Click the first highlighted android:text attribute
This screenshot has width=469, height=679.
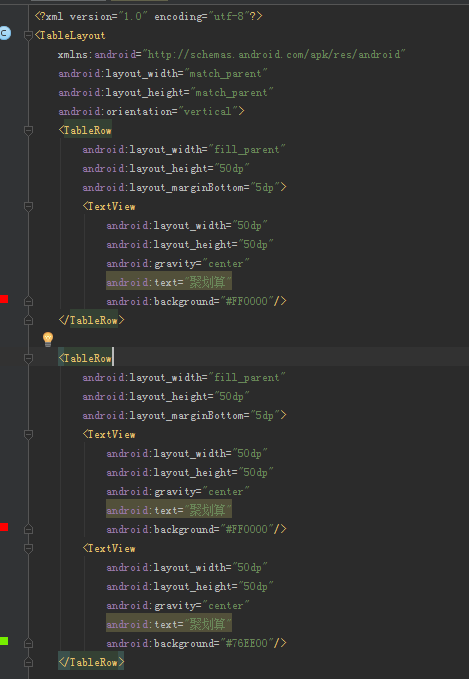click(x=169, y=282)
